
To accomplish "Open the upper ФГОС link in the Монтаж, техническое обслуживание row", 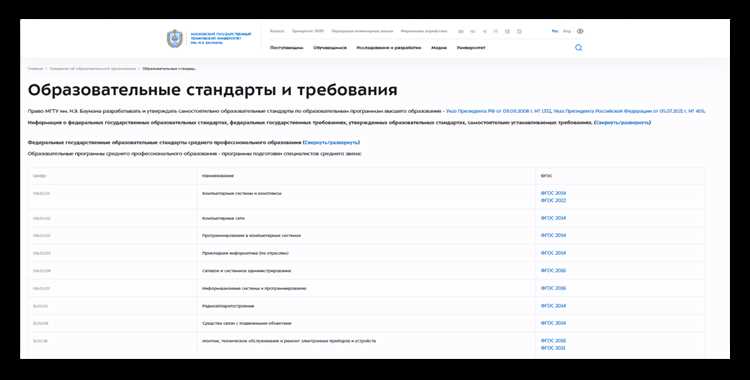I will [553, 341].
